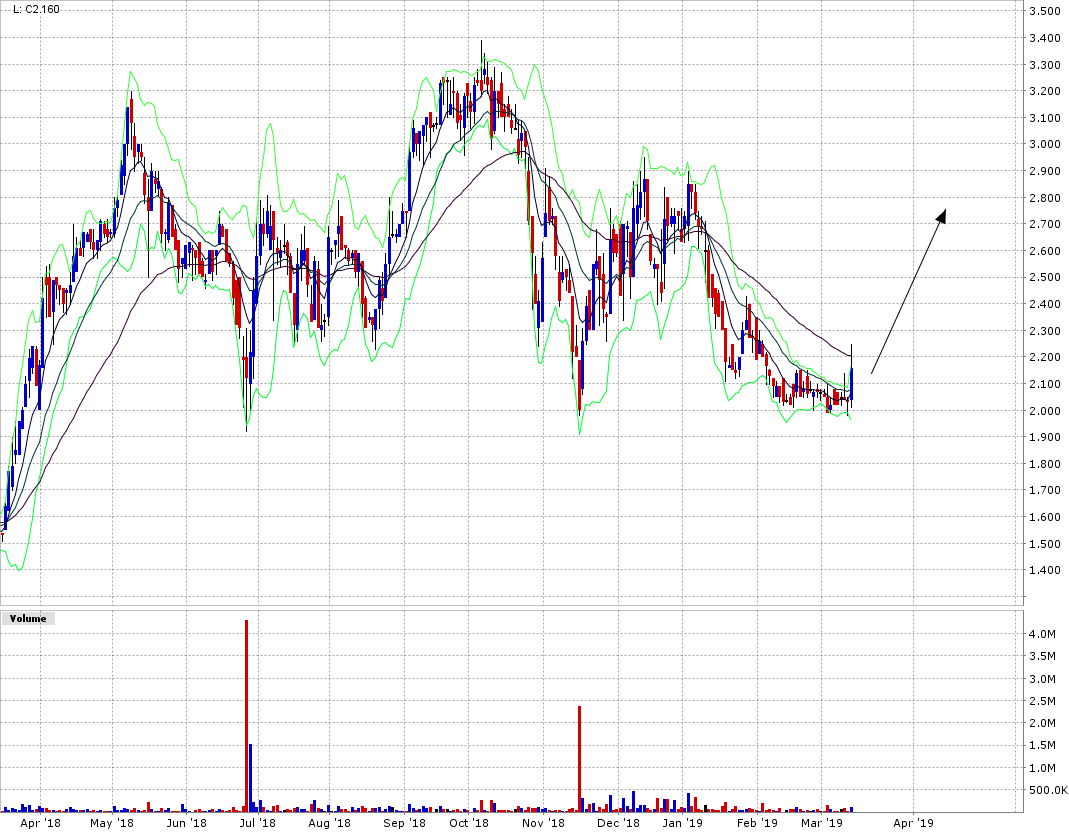Click the 500.0K volume axis label
This screenshot has height=837, width=1069.
[1049, 791]
